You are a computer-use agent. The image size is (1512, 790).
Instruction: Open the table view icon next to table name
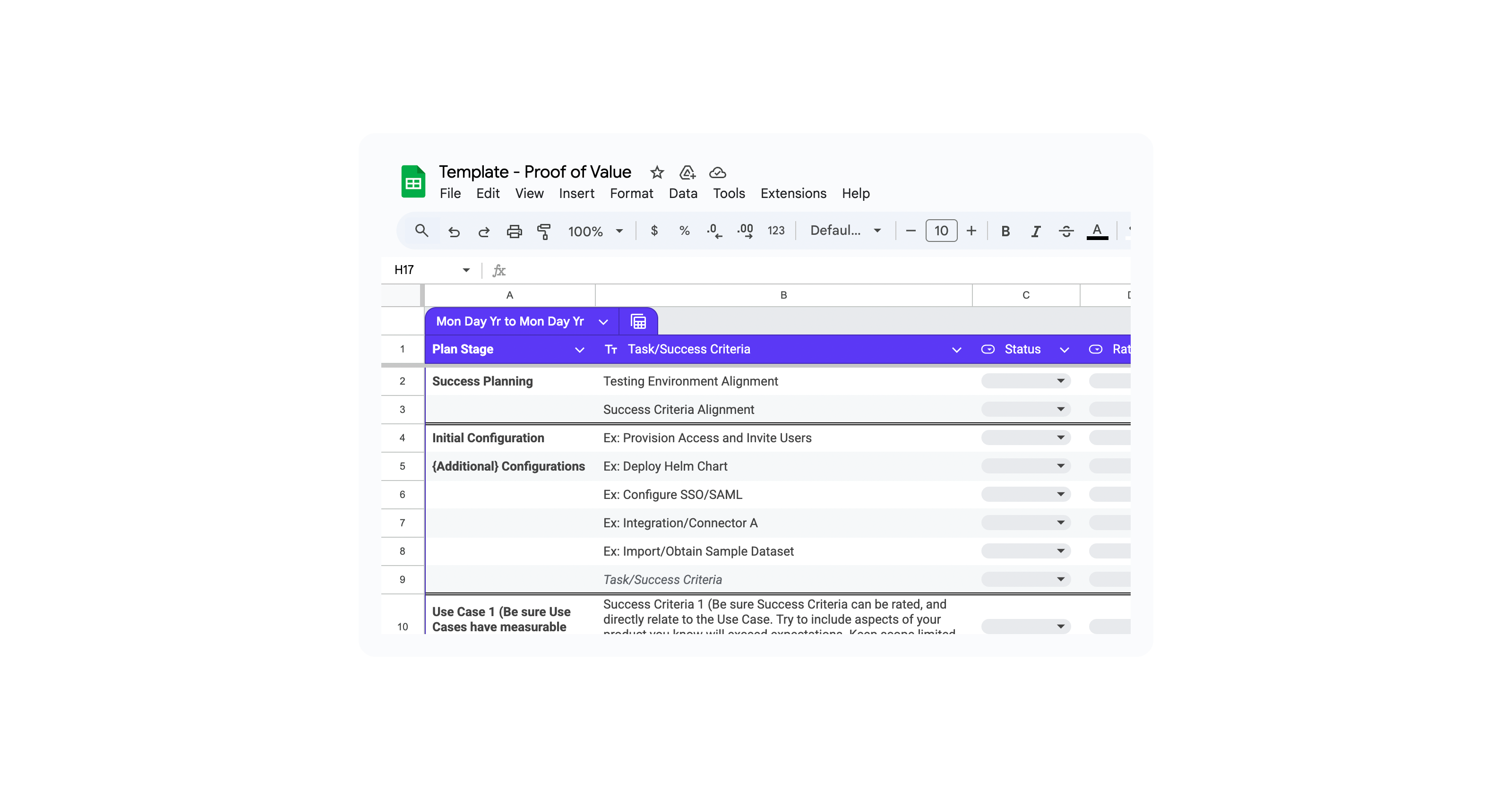click(x=638, y=322)
